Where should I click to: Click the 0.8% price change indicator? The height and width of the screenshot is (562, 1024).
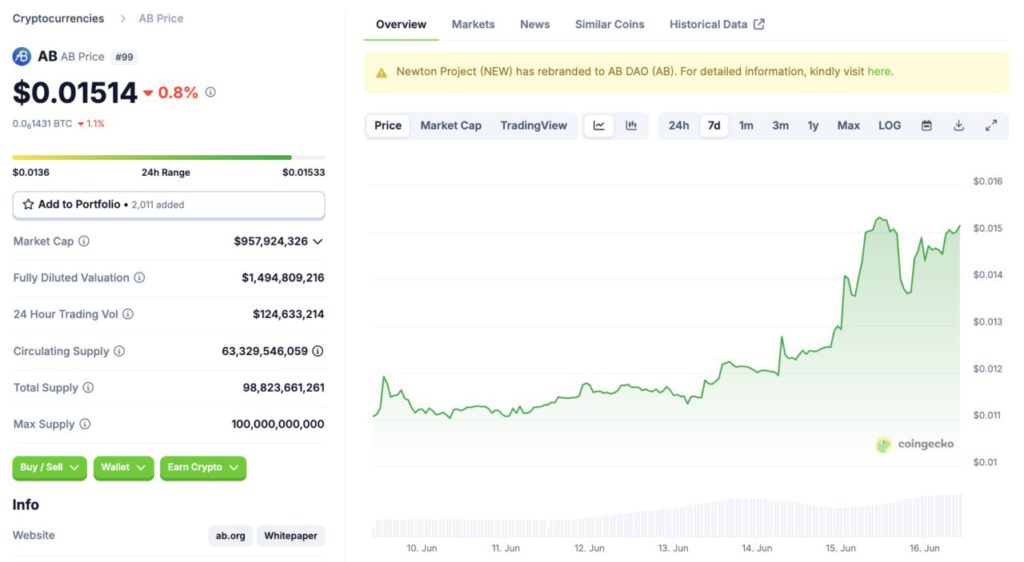pos(170,93)
